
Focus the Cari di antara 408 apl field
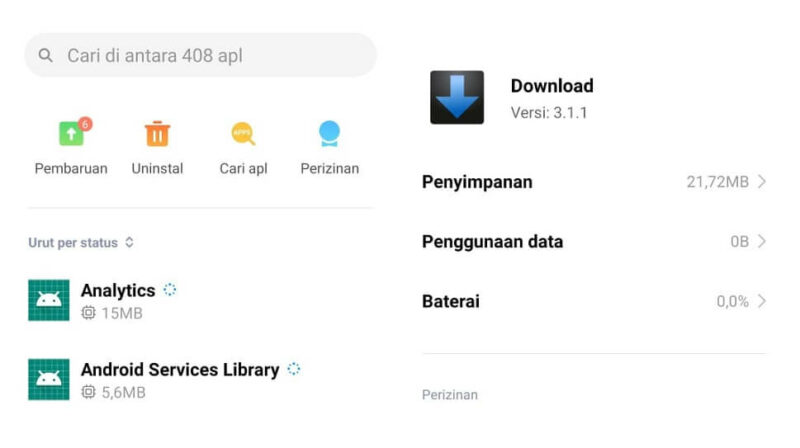pos(201,55)
